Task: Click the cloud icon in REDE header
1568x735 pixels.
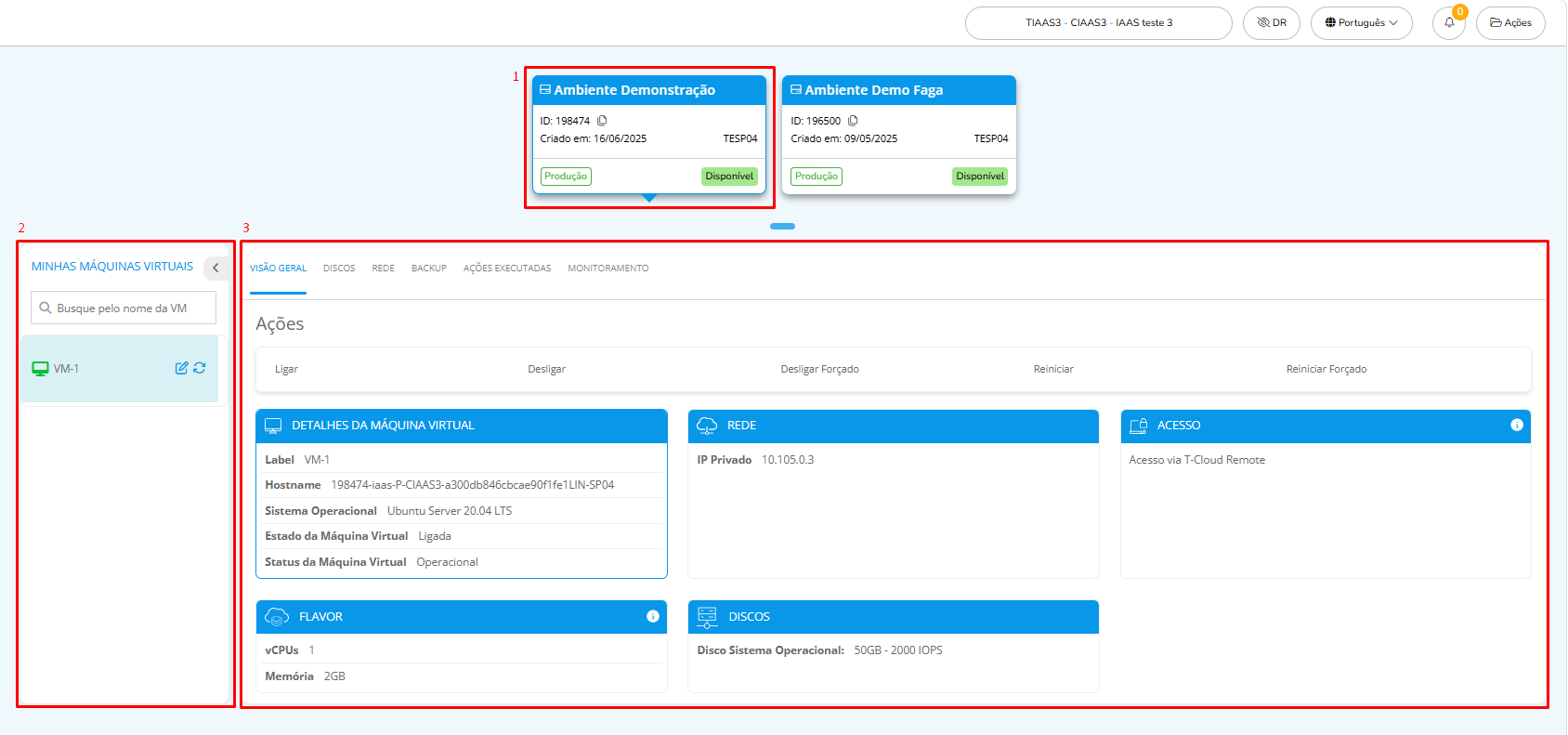Action: tap(707, 425)
